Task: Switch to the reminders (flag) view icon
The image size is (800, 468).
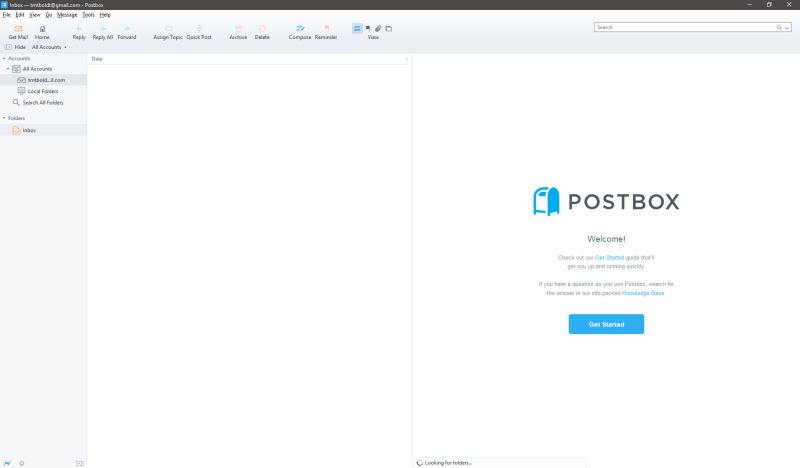Action: point(367,29)
